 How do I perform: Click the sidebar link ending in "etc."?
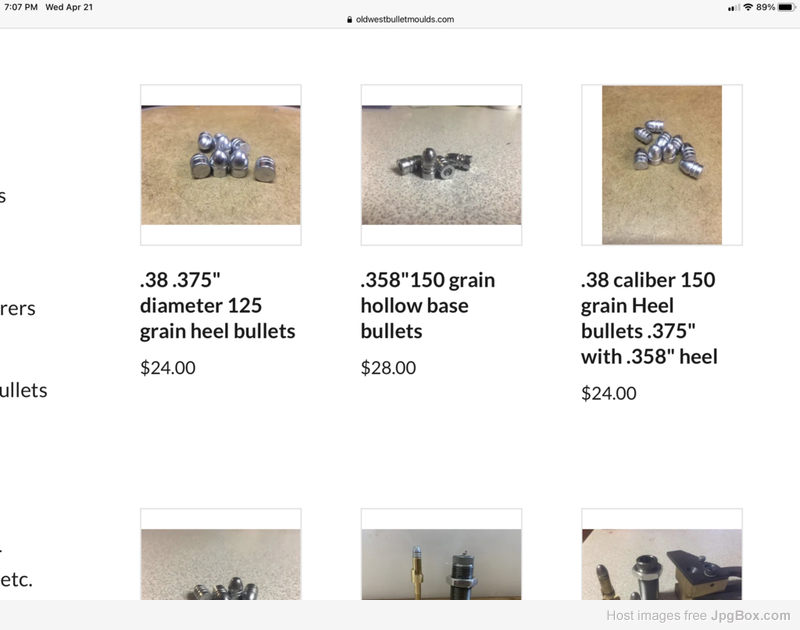click(16, 579)
